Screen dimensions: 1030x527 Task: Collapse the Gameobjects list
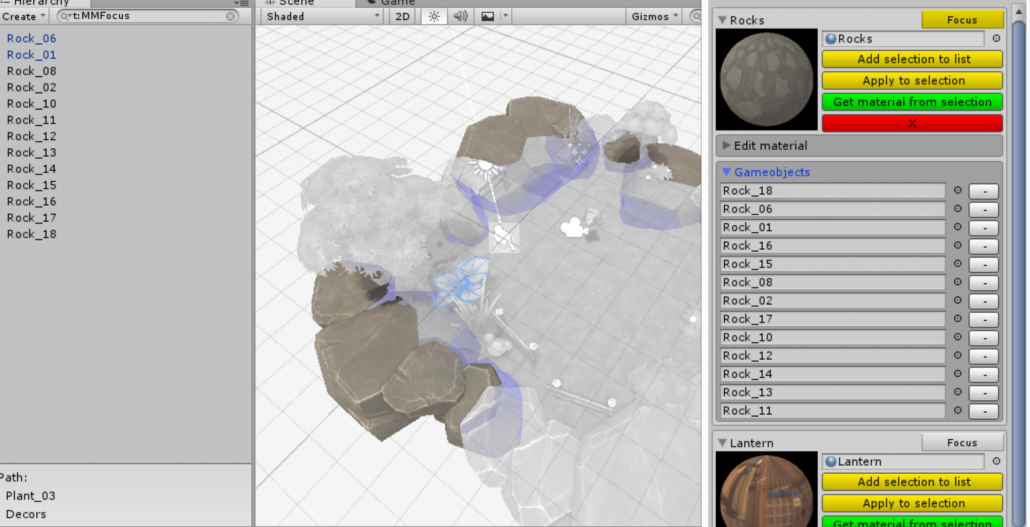[x=727, y=172]
